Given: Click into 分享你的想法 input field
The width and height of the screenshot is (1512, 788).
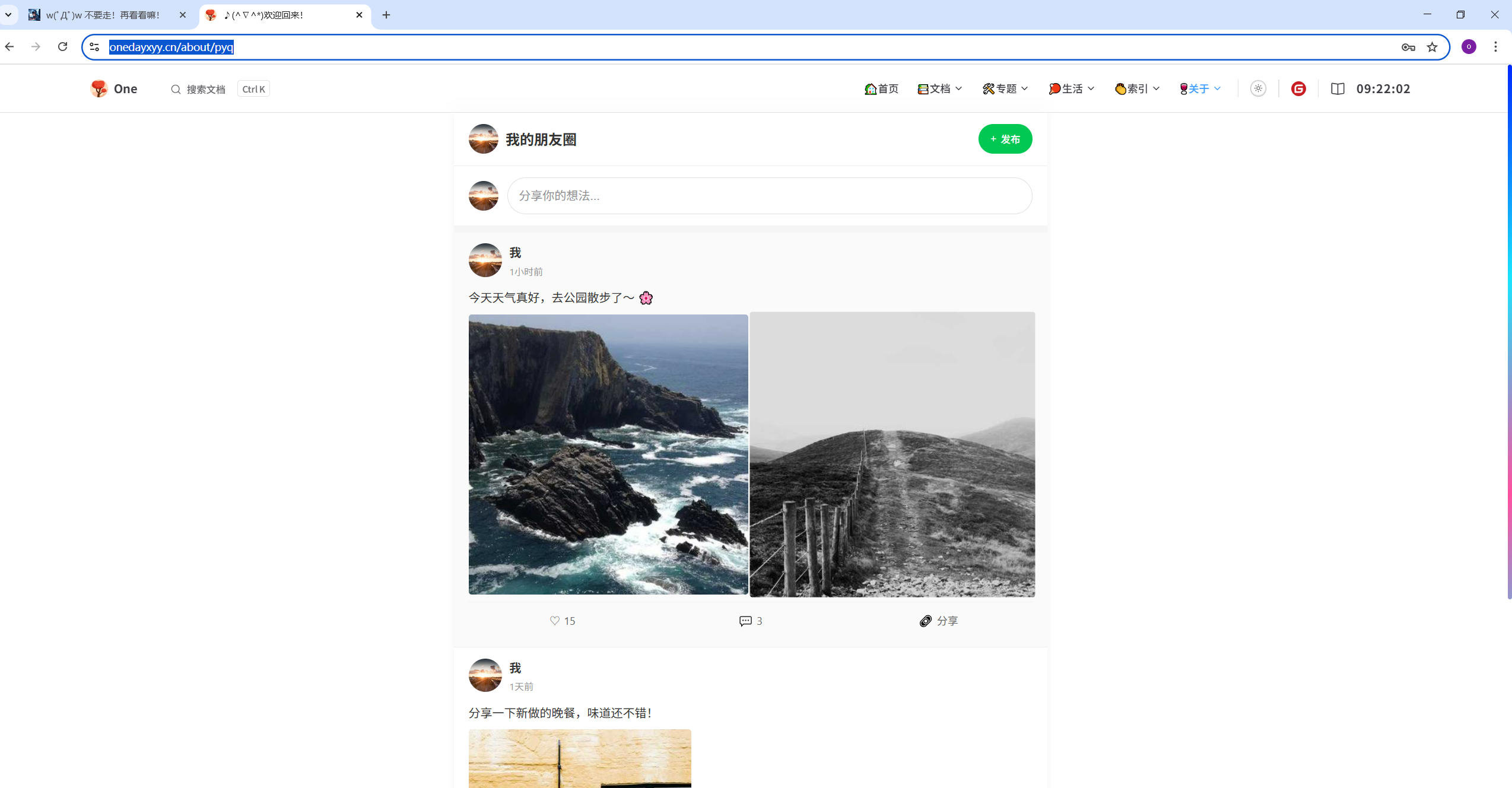Looking at the screenshot, I should (x=769, y=196).
